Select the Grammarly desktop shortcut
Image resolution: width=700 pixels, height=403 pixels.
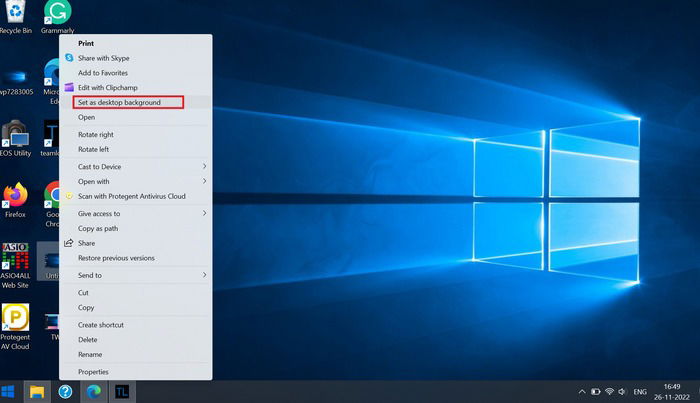(57, 17)
